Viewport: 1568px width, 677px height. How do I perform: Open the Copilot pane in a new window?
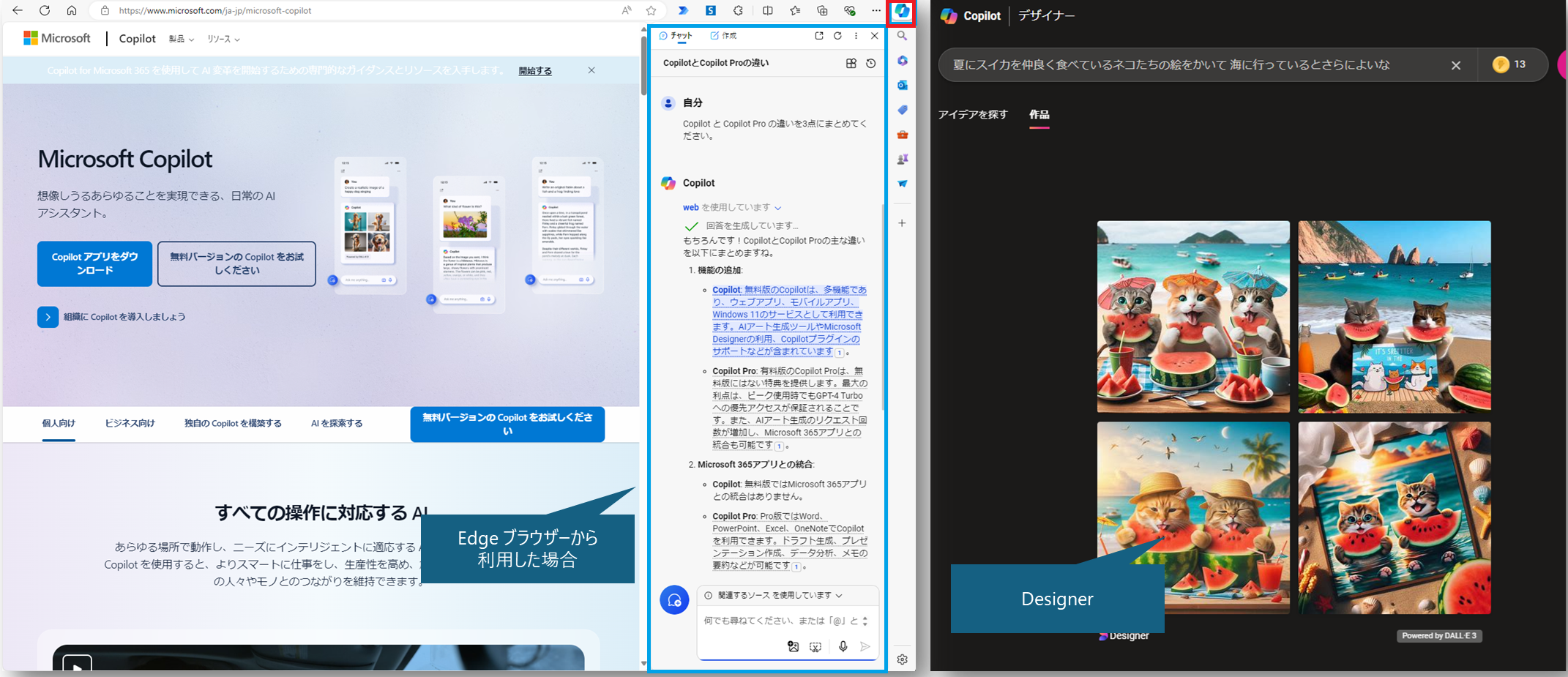818,35
